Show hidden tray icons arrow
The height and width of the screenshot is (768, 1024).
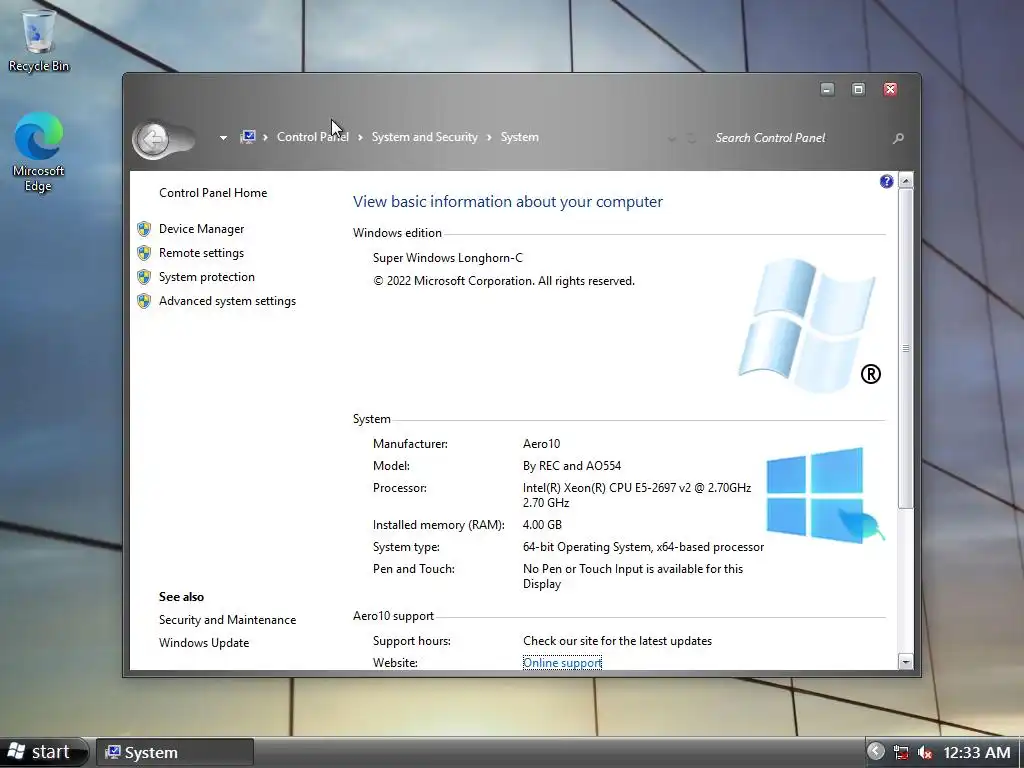(876, 752)
